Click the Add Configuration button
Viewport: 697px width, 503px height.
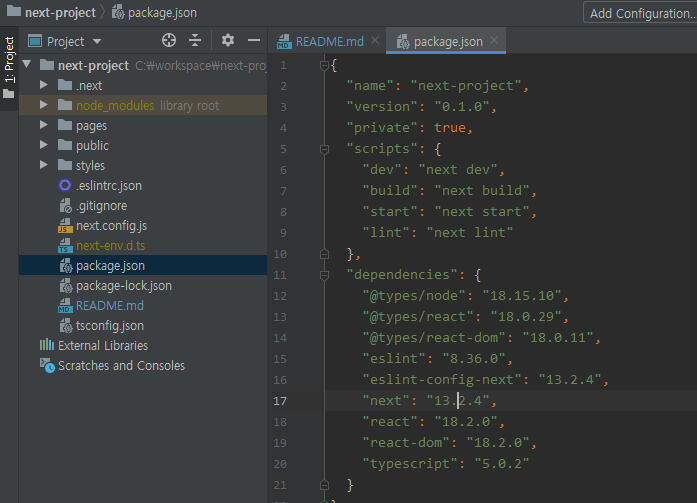click(x=641, y=13)
